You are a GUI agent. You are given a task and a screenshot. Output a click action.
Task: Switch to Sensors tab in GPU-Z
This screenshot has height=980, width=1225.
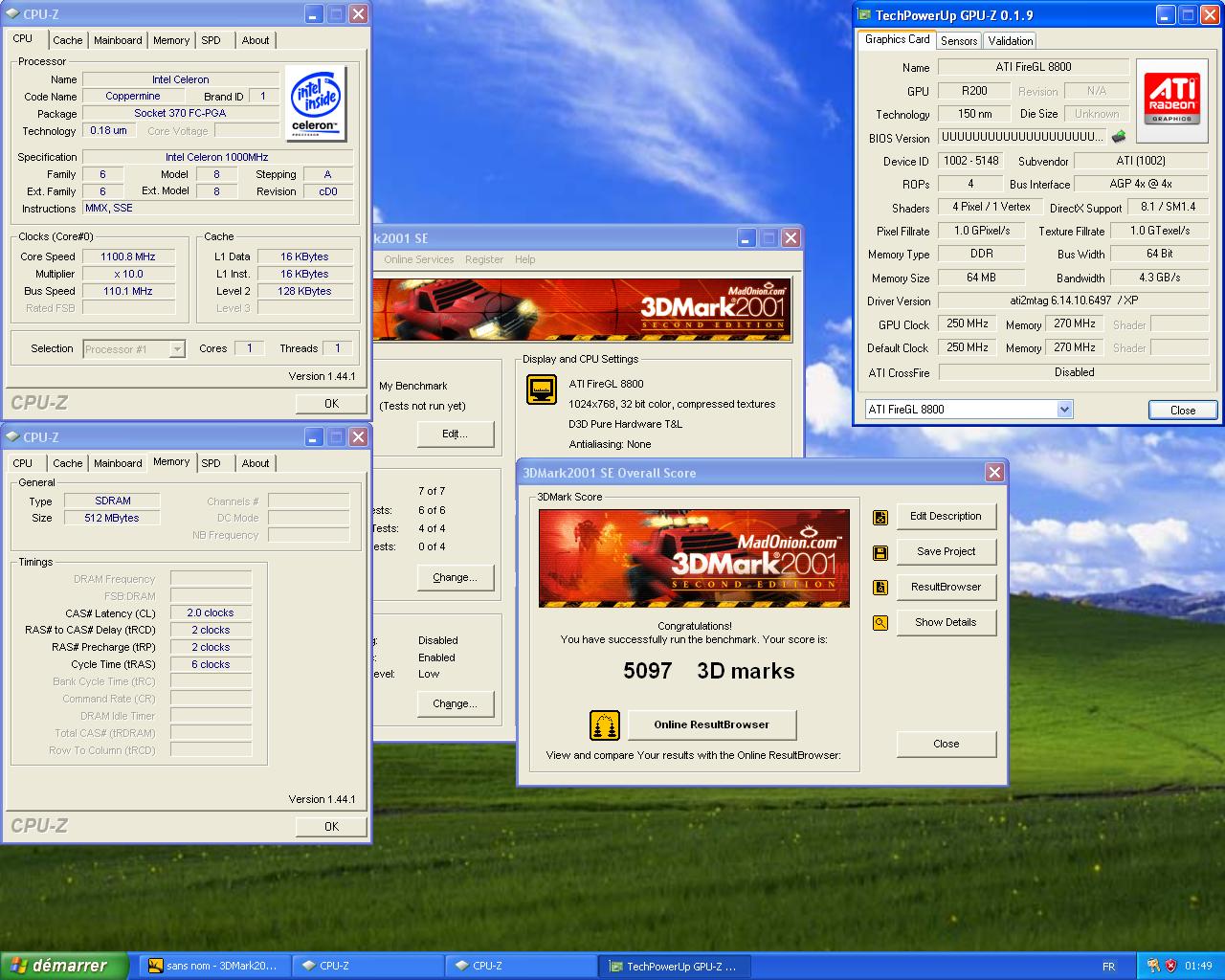(959, 40)
